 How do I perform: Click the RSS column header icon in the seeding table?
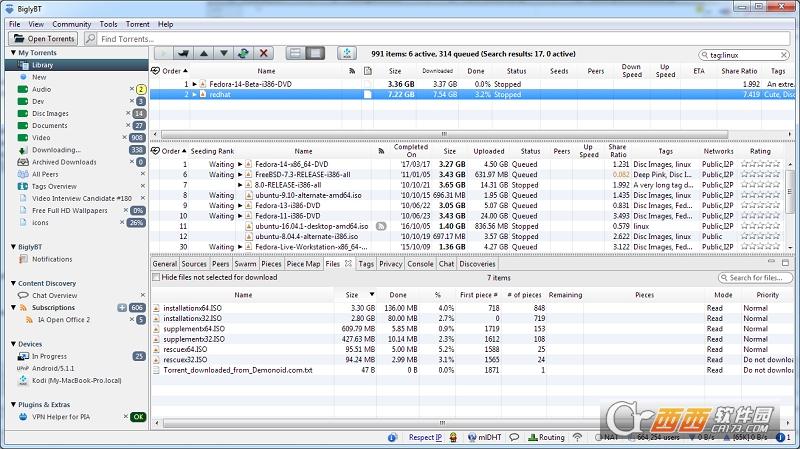[381, 151]
